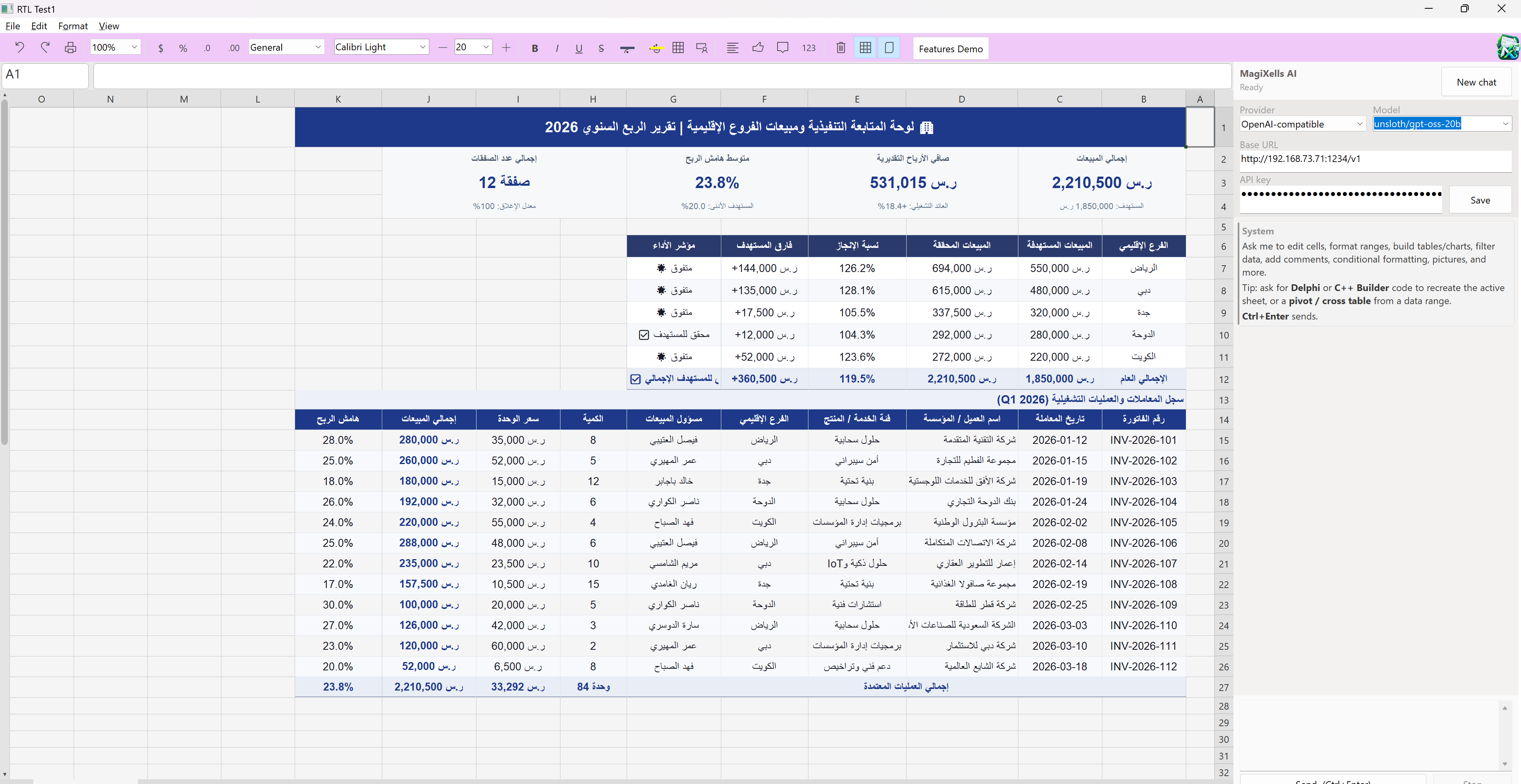Click the New chat button
This screenshot has width=1521, height=784.
click(x=1475, y=82)
